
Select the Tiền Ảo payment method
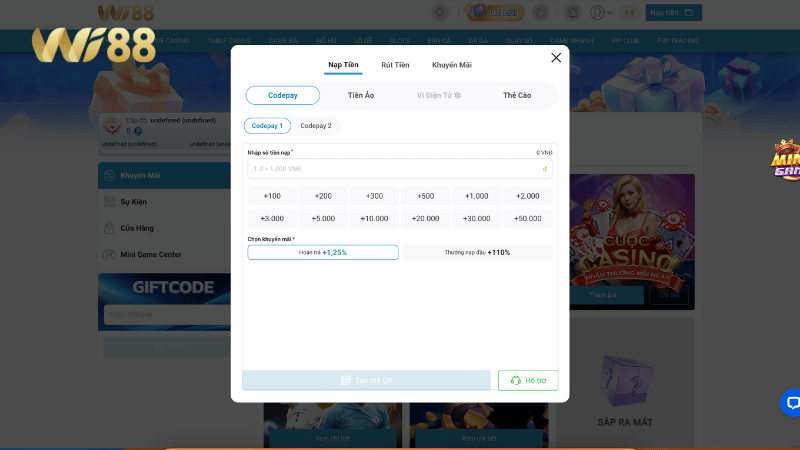pyautogui.click(x=361, y=95)
